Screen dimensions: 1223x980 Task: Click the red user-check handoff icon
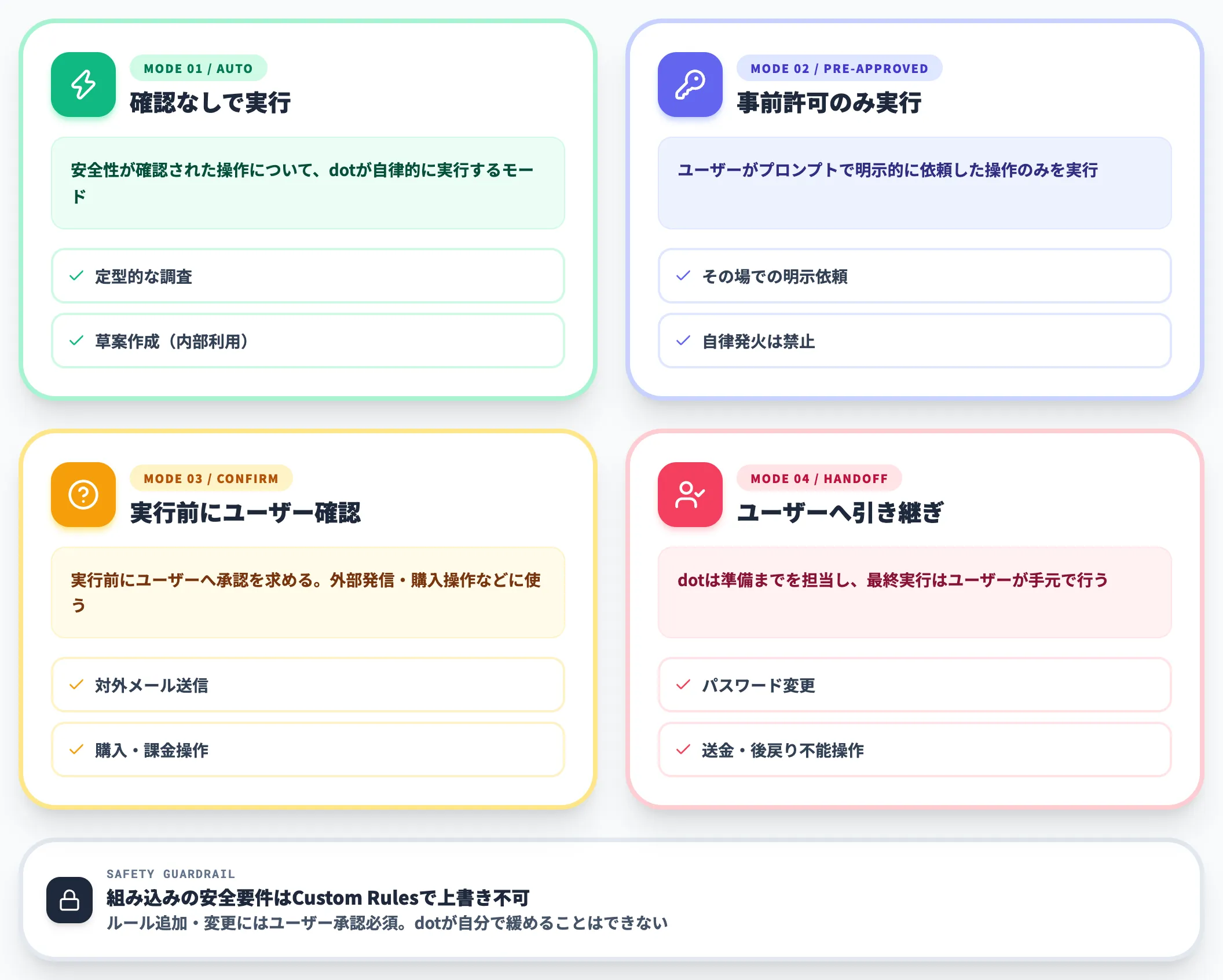[x=690, y=495]
